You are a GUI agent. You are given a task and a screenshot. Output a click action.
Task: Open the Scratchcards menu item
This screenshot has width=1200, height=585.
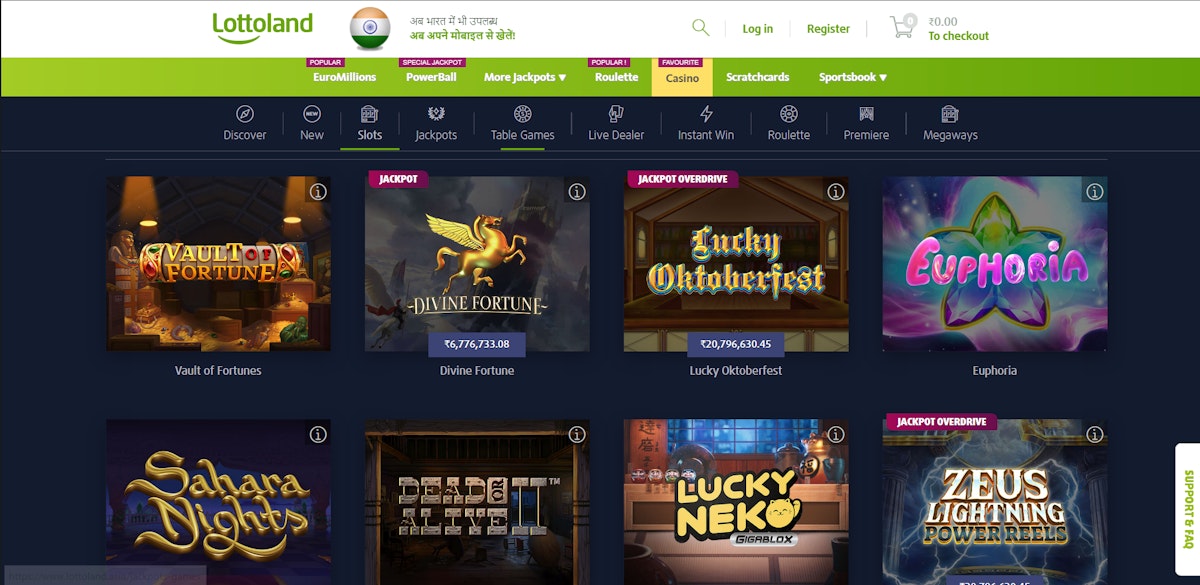point(757,77)
